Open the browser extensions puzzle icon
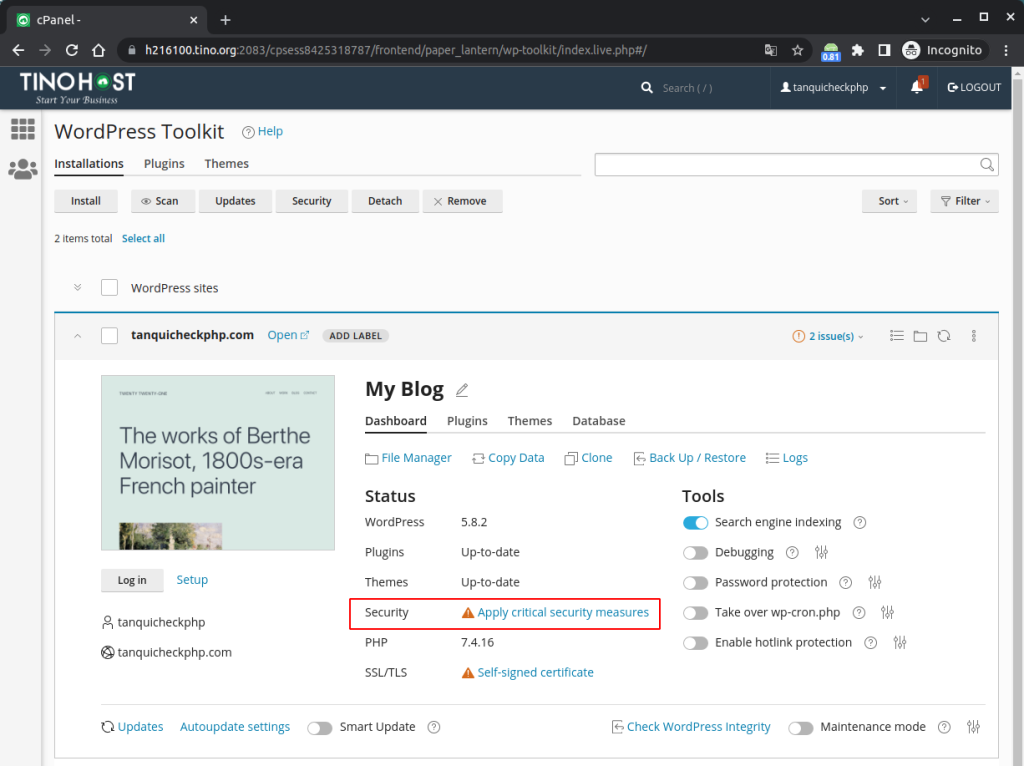The height and width of the screenshot is (766, 1024). pyautogui.click(x=858, y=50)
